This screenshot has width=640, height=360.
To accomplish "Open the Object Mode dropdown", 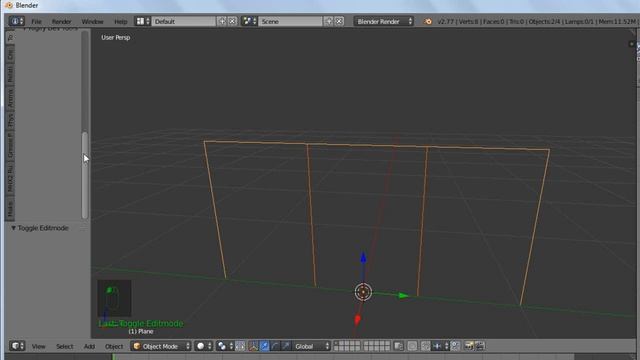I will (x=161, y=346).
